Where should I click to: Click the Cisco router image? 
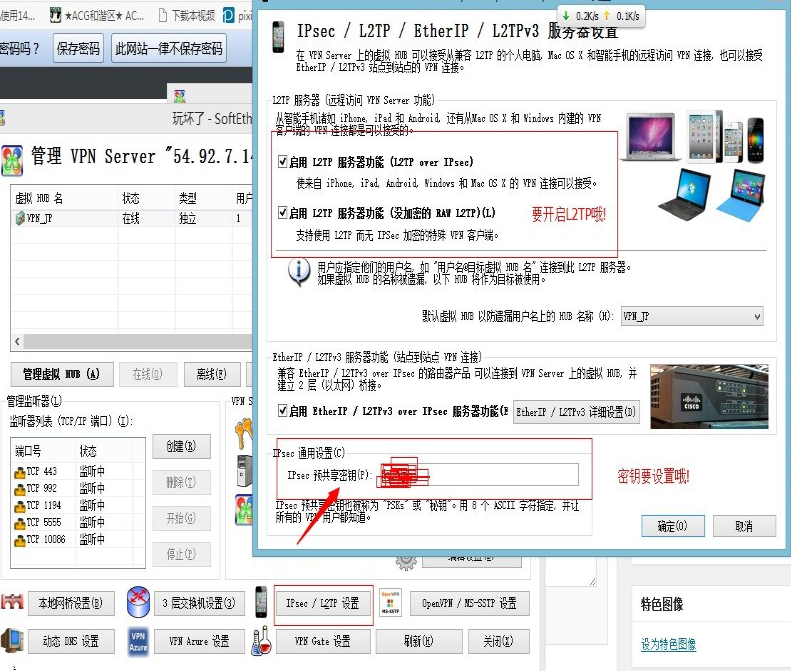(x=709, y=397)
